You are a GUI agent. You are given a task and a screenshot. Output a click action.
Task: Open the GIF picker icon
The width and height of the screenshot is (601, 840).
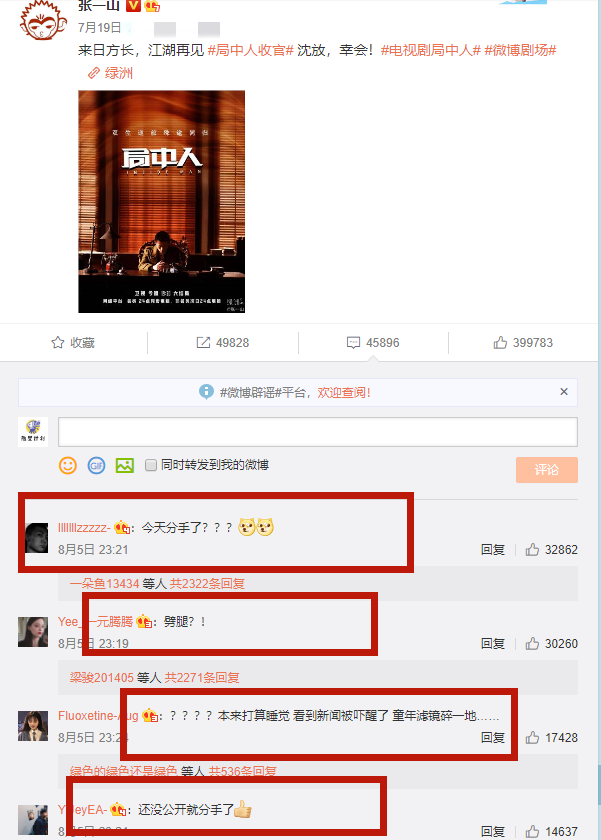tap(96, 465)
